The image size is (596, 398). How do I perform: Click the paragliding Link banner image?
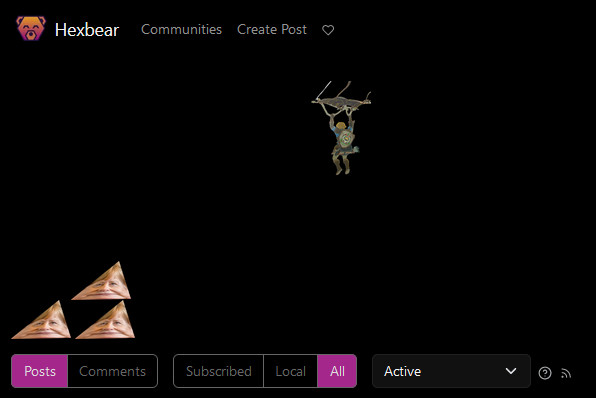coord(341,128)
